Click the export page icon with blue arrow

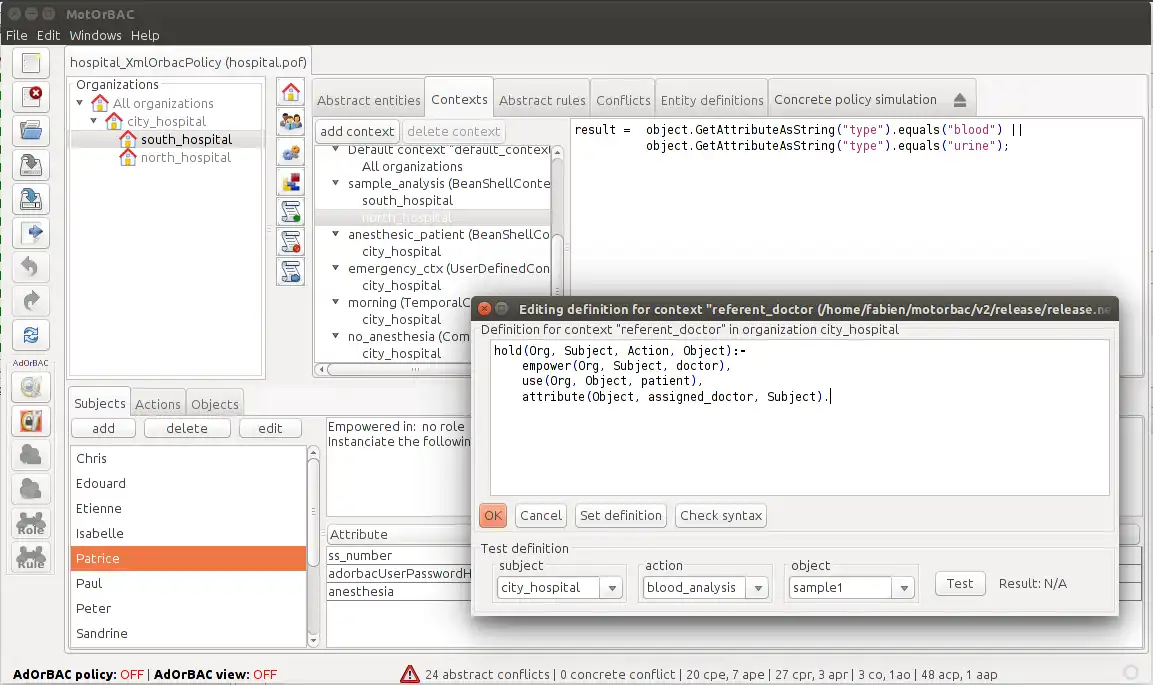tap(31, 233)
